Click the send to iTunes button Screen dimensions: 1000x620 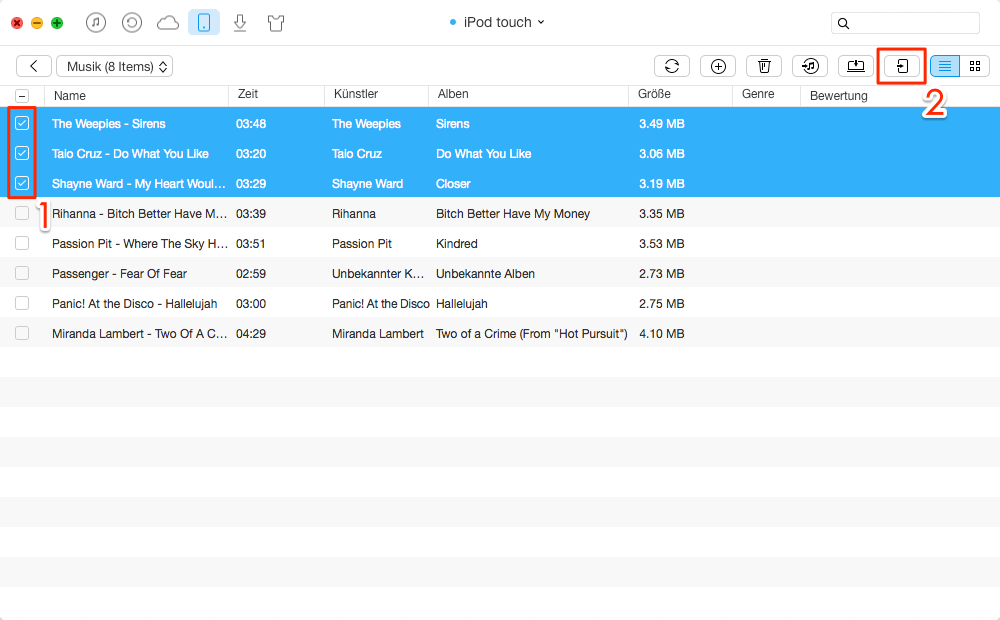point(810,66)
